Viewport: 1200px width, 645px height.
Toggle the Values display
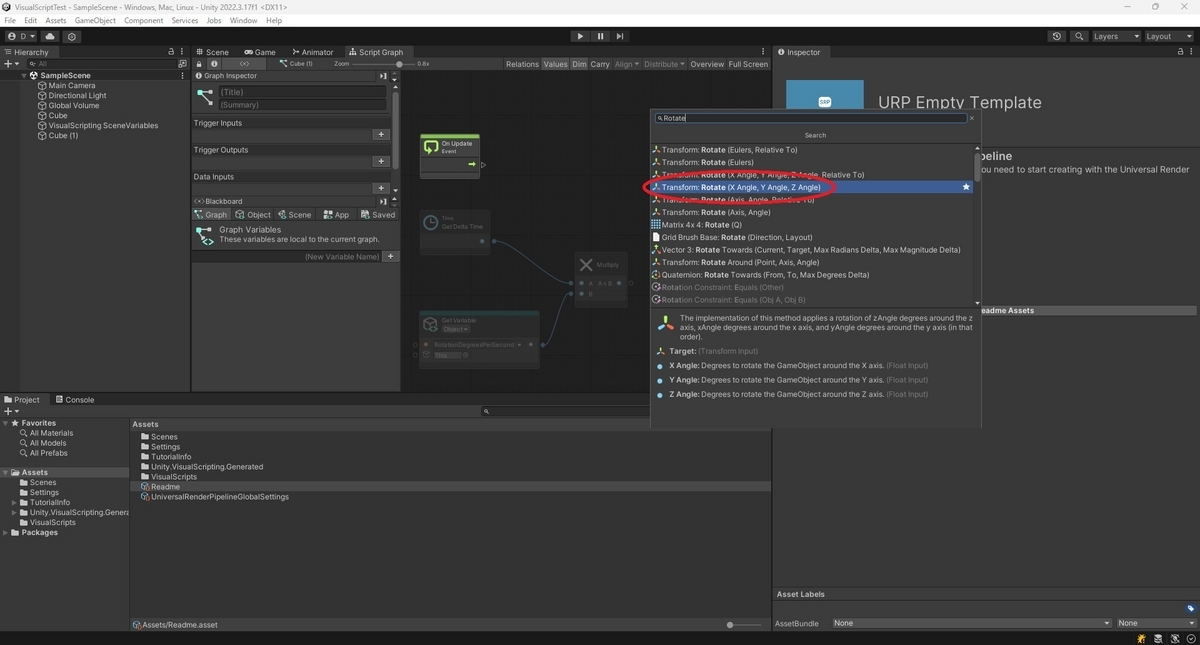click(555, 64)
